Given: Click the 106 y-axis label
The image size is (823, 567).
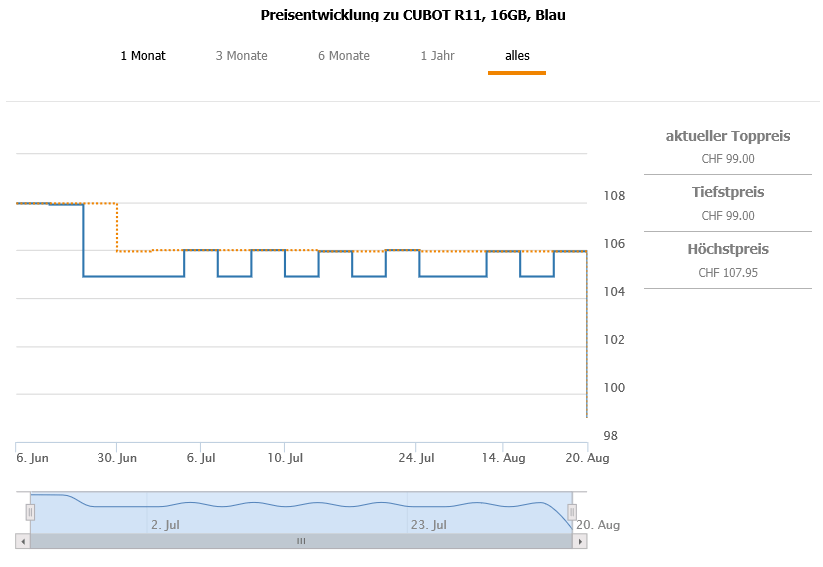Looking at the screenshot, I should (x=614, y=244).
